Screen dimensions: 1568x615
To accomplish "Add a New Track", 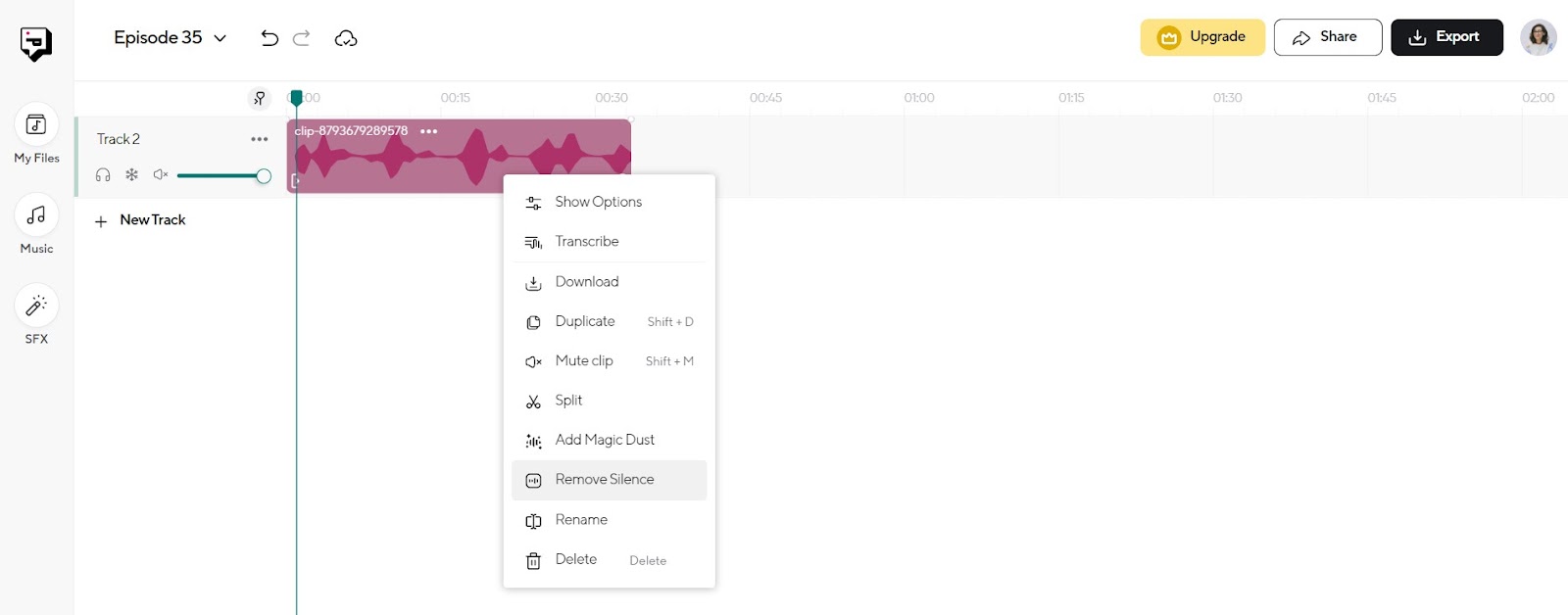I will pos(140,220).
